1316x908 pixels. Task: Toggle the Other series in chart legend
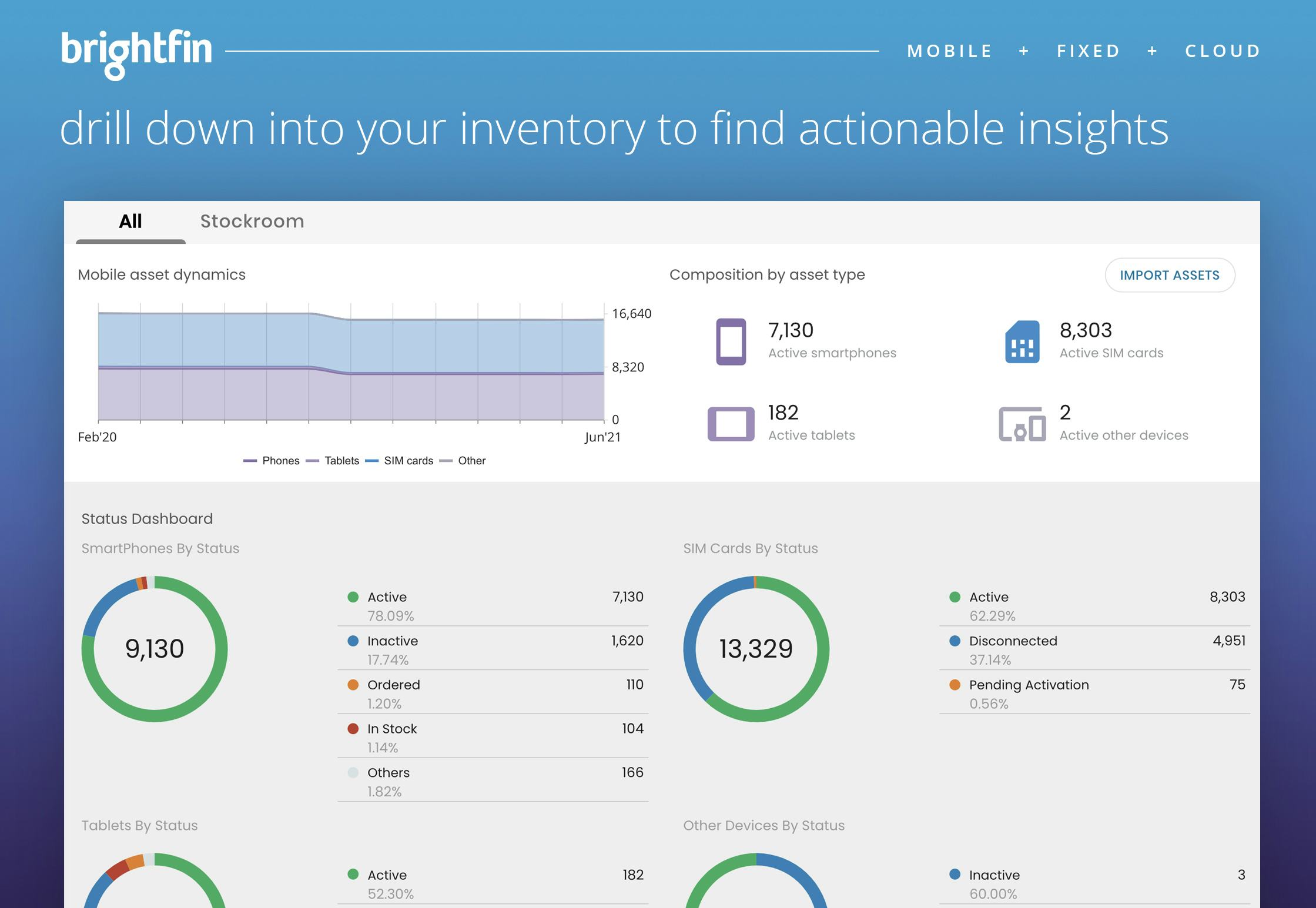click(x=463, y=461)
